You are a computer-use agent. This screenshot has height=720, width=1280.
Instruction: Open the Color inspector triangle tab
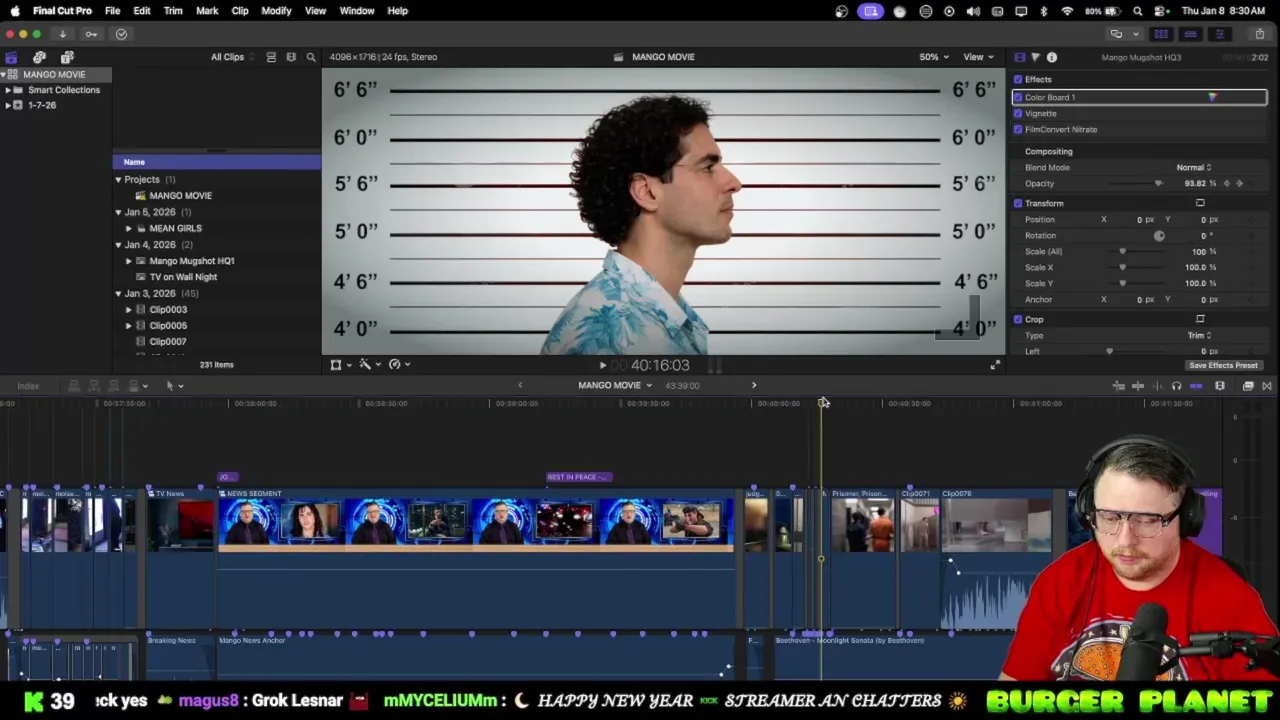click(1035, 57)
